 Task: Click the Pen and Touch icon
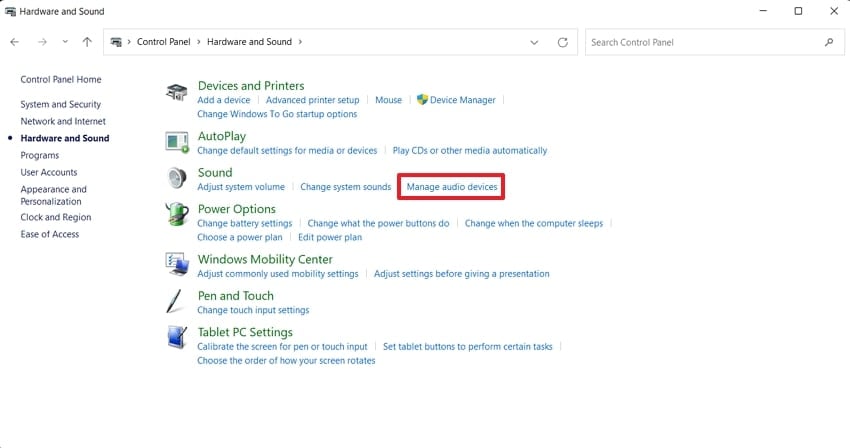(x=176, y=301)
